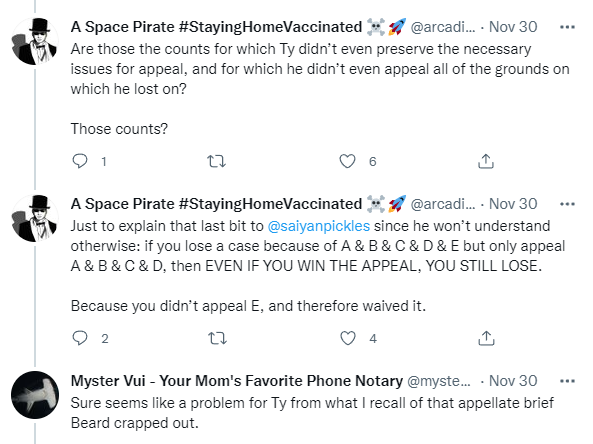
Task: Share the 'waived it' tweet
Action: tap(486, 338)
